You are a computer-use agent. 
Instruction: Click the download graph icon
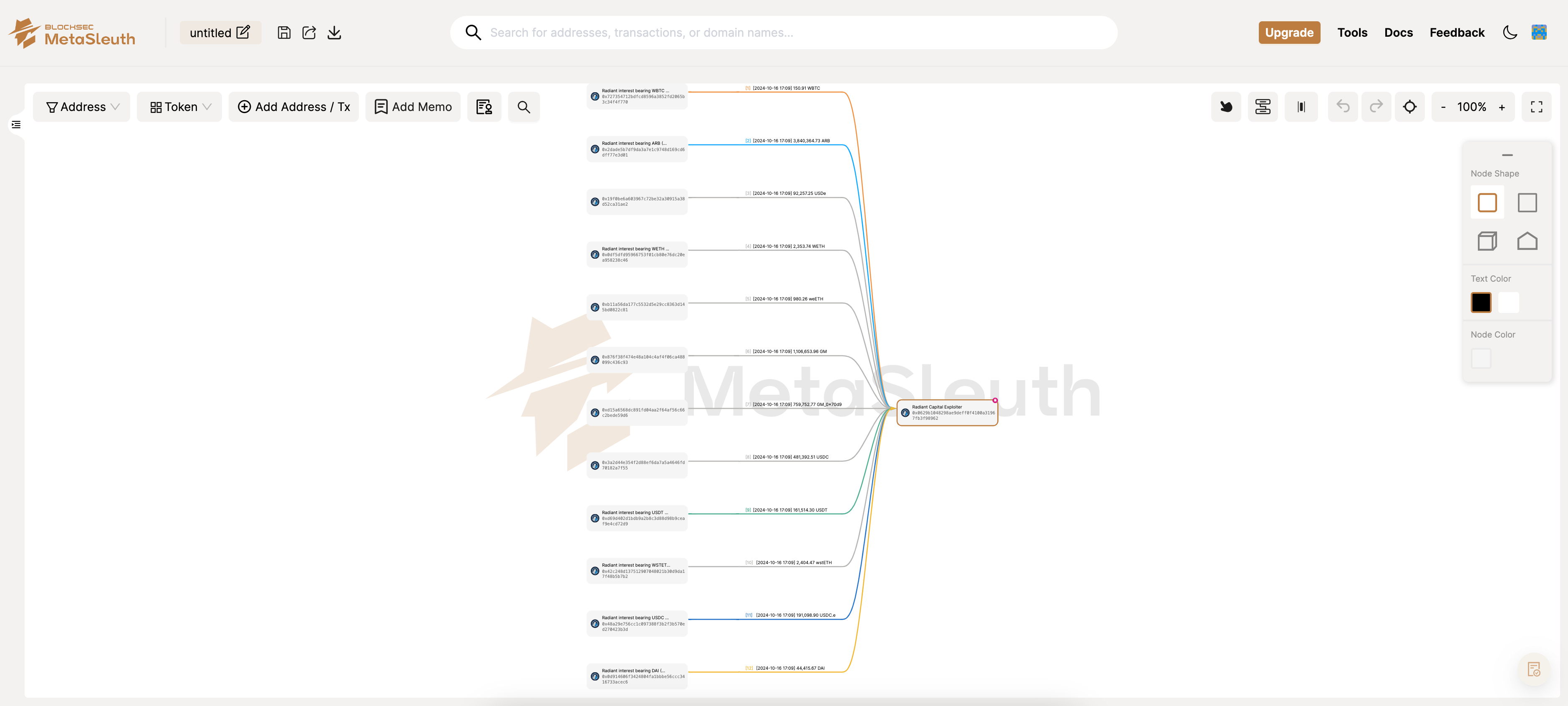(334, 33)
